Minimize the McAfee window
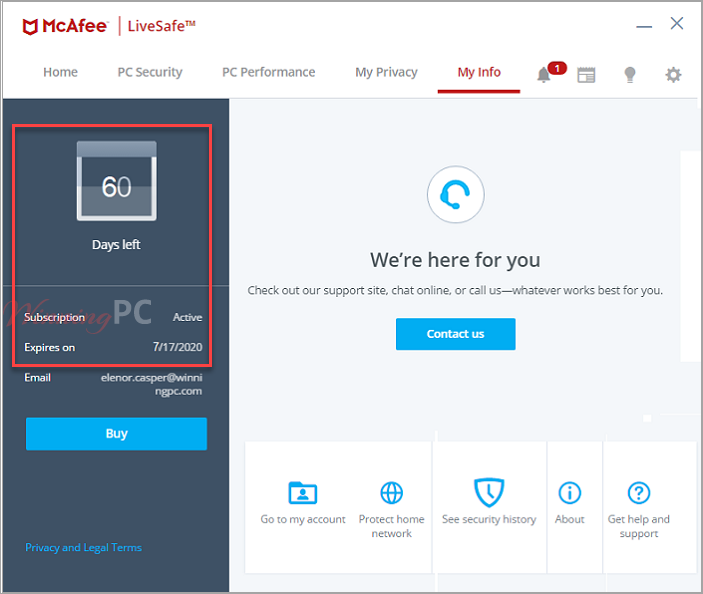The height and width of the screenshot is (594, 703). 644,26
